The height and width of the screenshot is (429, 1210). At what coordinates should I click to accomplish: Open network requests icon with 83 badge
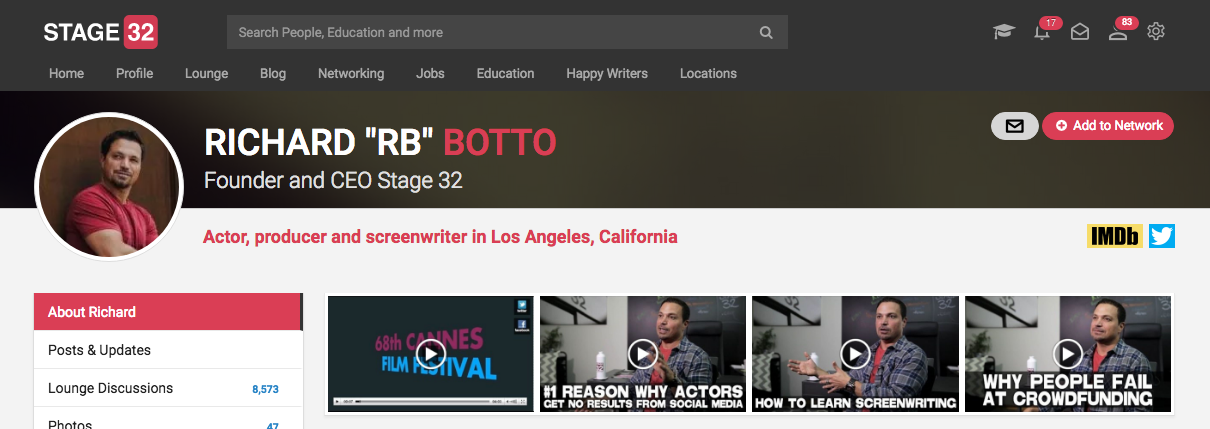[1120, 30]
